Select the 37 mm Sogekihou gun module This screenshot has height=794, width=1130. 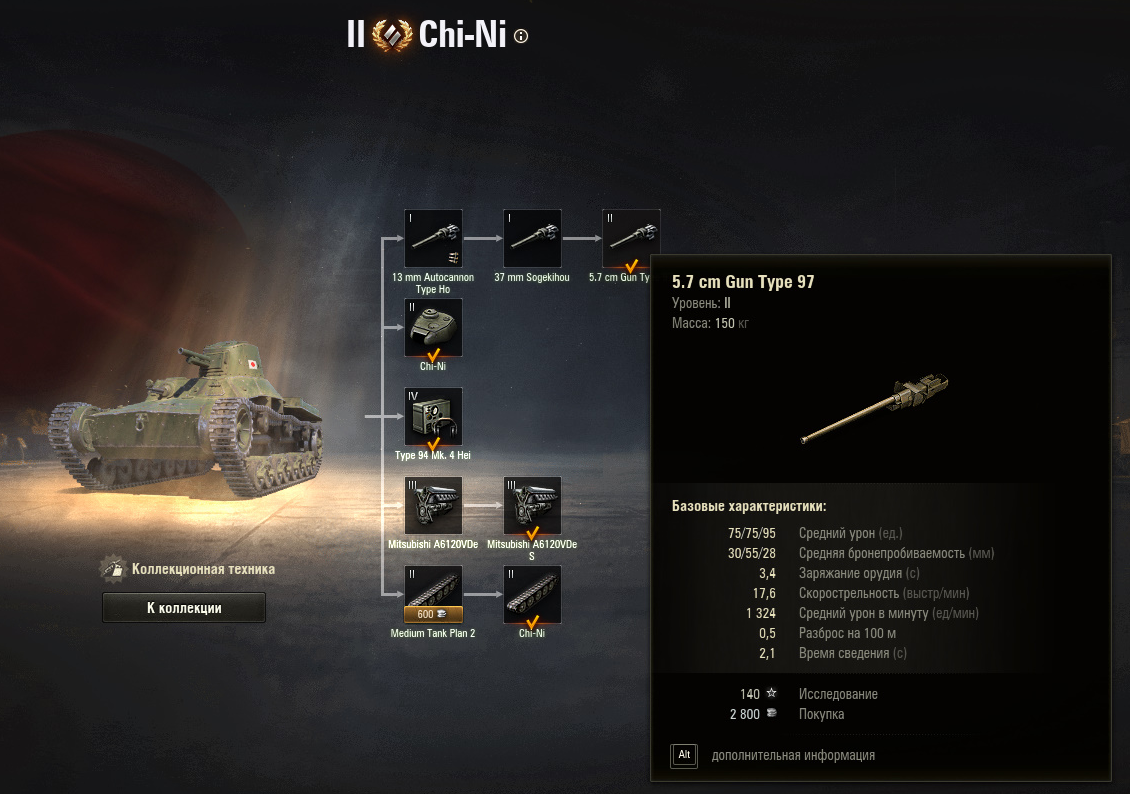(x=532, y=238)
